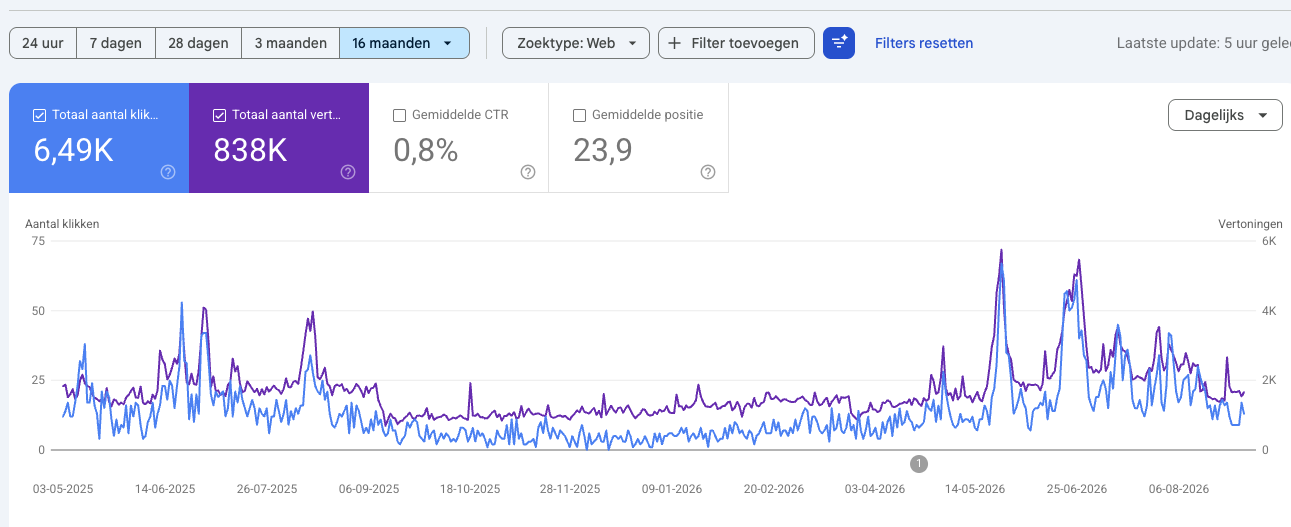
Task: Switch to 28 dagen date range
Action: coord(199,43)
